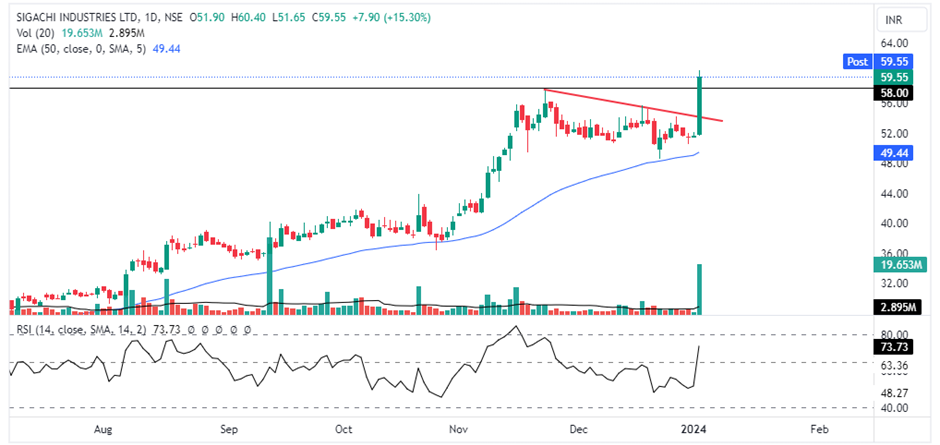Click the green 59.55 last price label
This screenshot has width=940, height=445.
point(893,77)
